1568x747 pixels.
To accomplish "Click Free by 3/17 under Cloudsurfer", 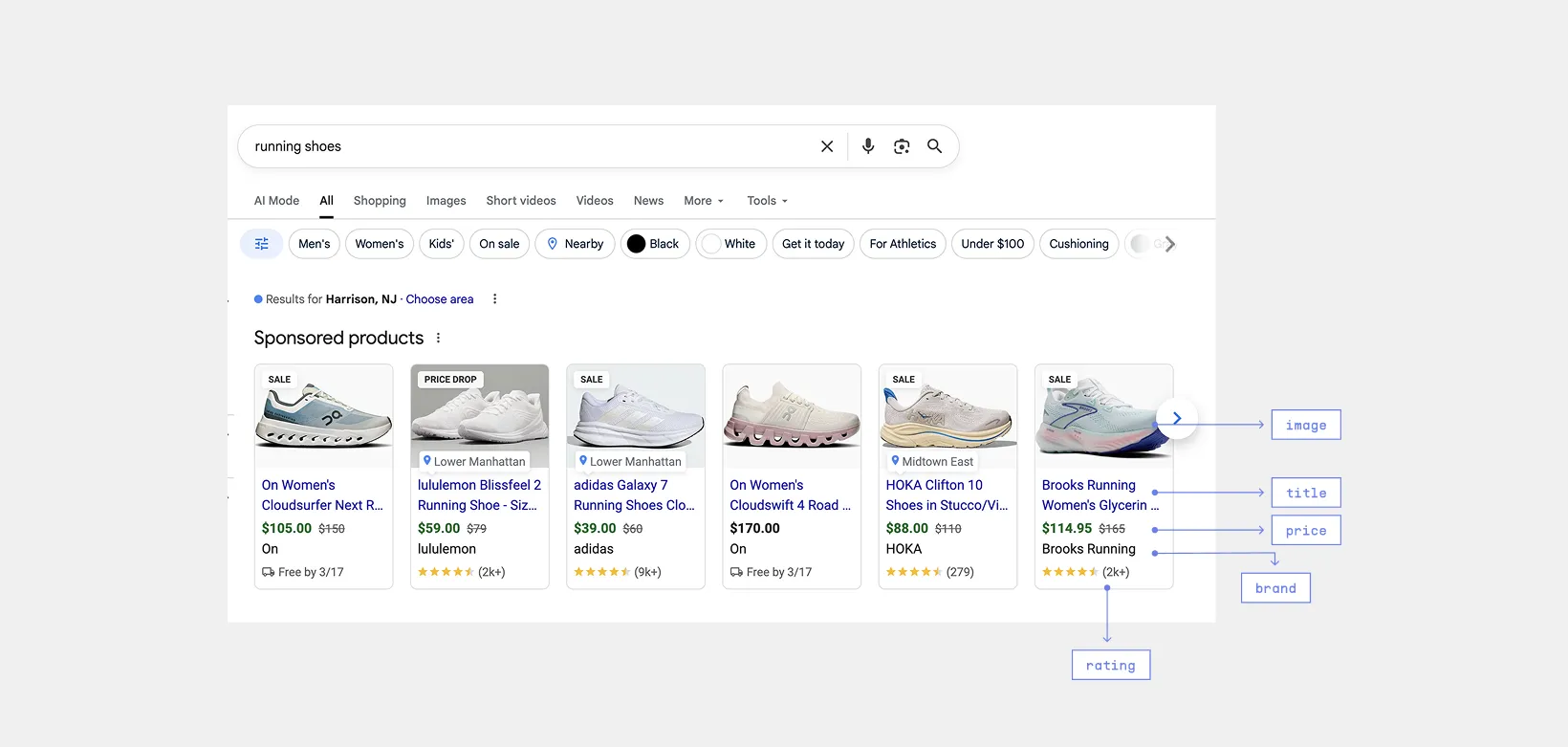I will (303, 572).
